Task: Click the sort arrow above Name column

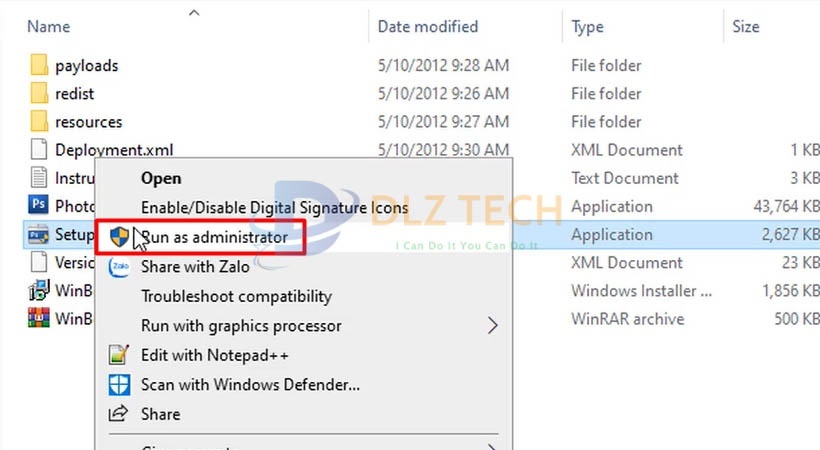Action: 194,12
